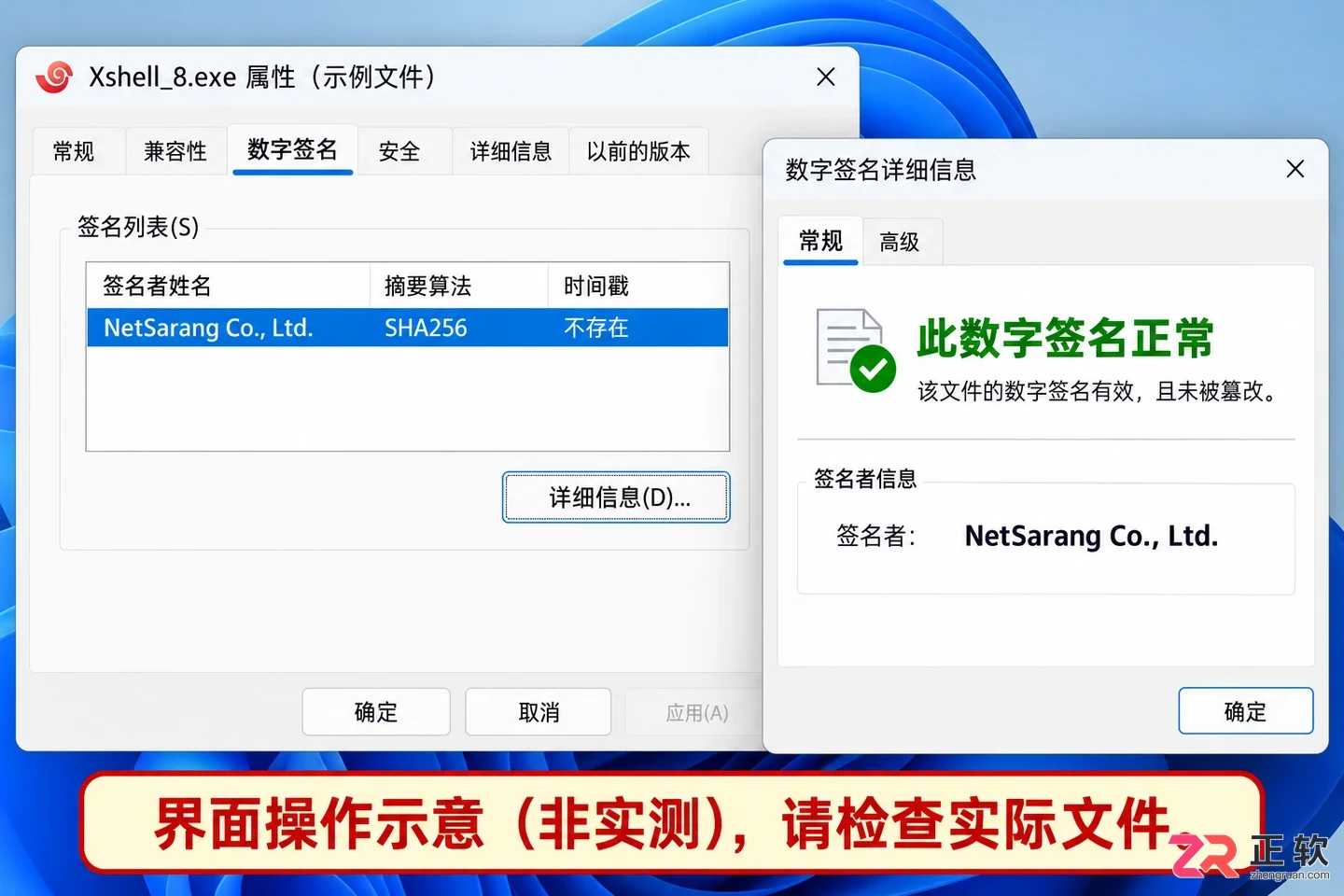
Task: Close the digital signature details dialog
Action: coord(1295,169)
